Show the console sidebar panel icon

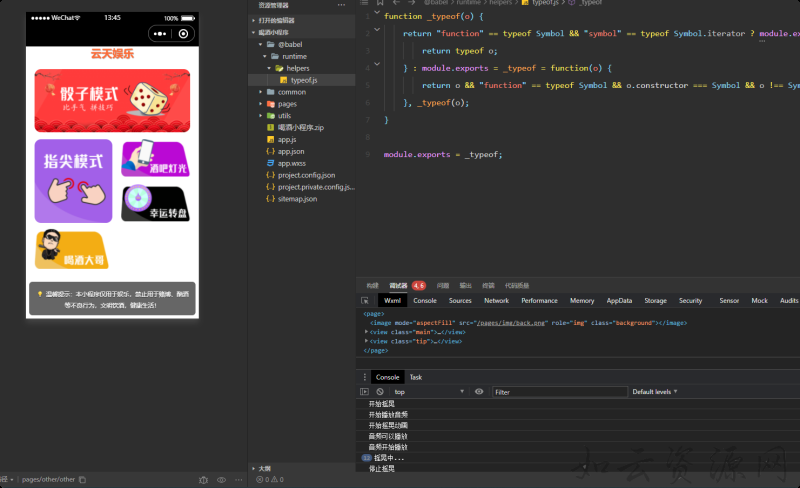tap(365, 392)
